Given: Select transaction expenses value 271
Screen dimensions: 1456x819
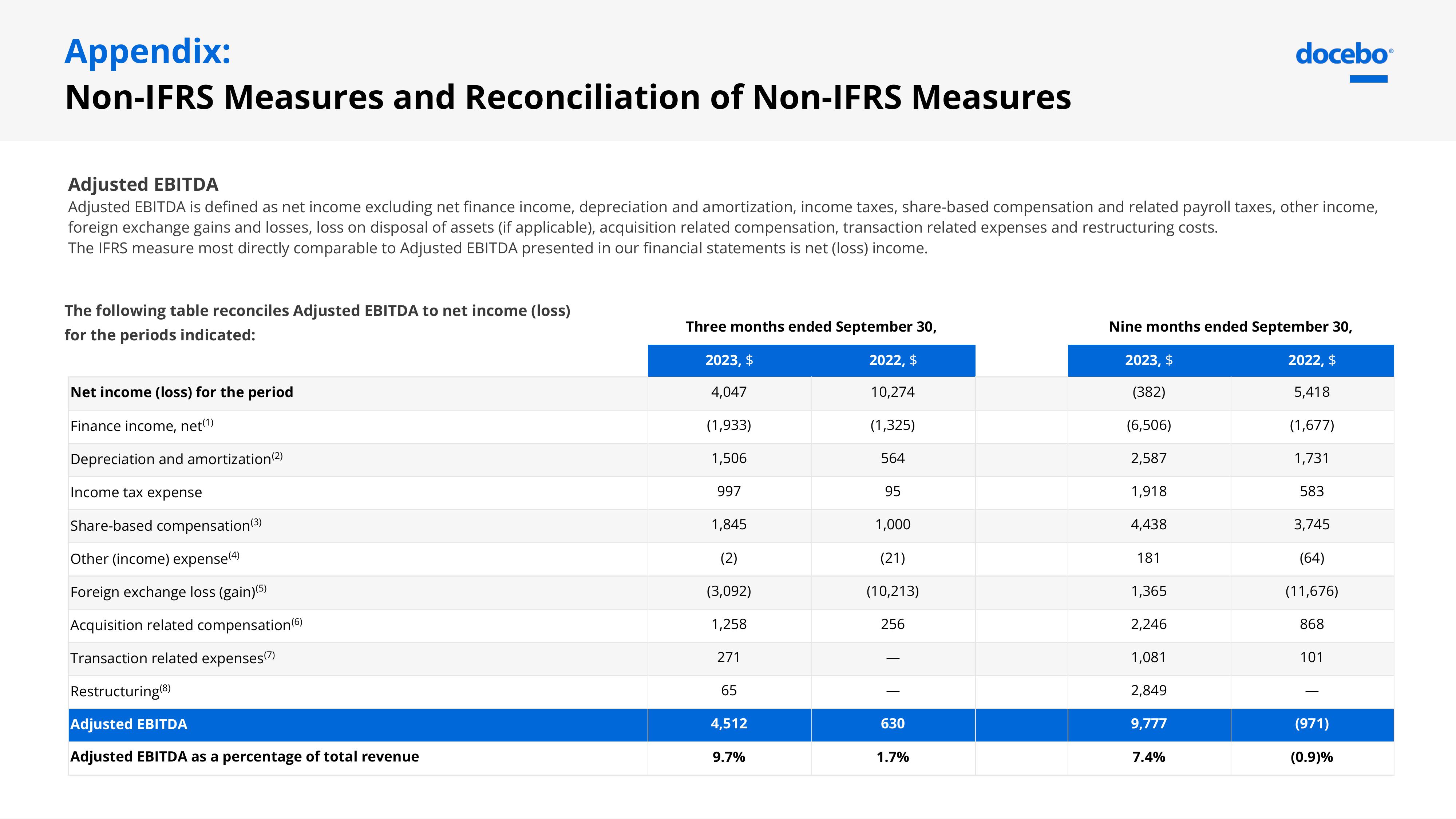Looking at the screenshot, I should [x=729, y=657].
